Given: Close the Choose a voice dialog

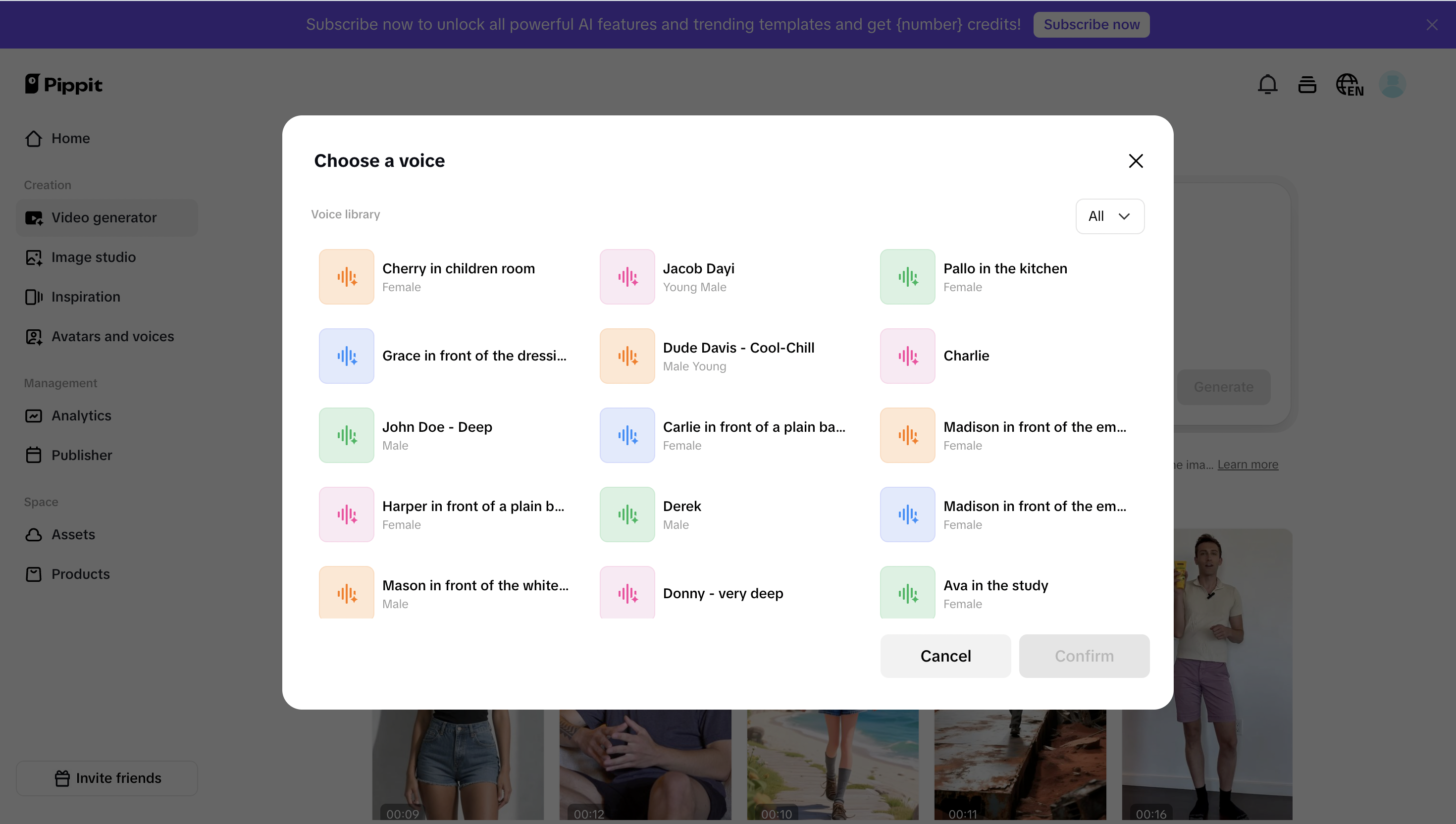Looking at the screenshot, I should [x=1135, y=161].
